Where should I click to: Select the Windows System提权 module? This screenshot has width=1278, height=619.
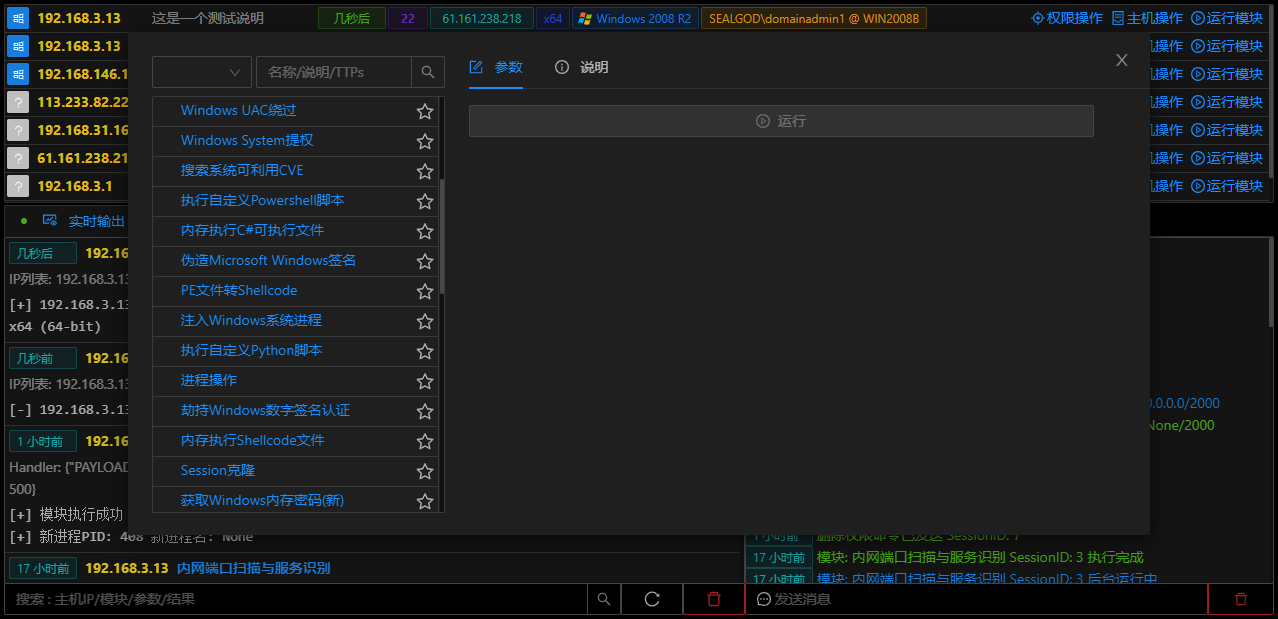pyautogui.click(x=247, y=141)
